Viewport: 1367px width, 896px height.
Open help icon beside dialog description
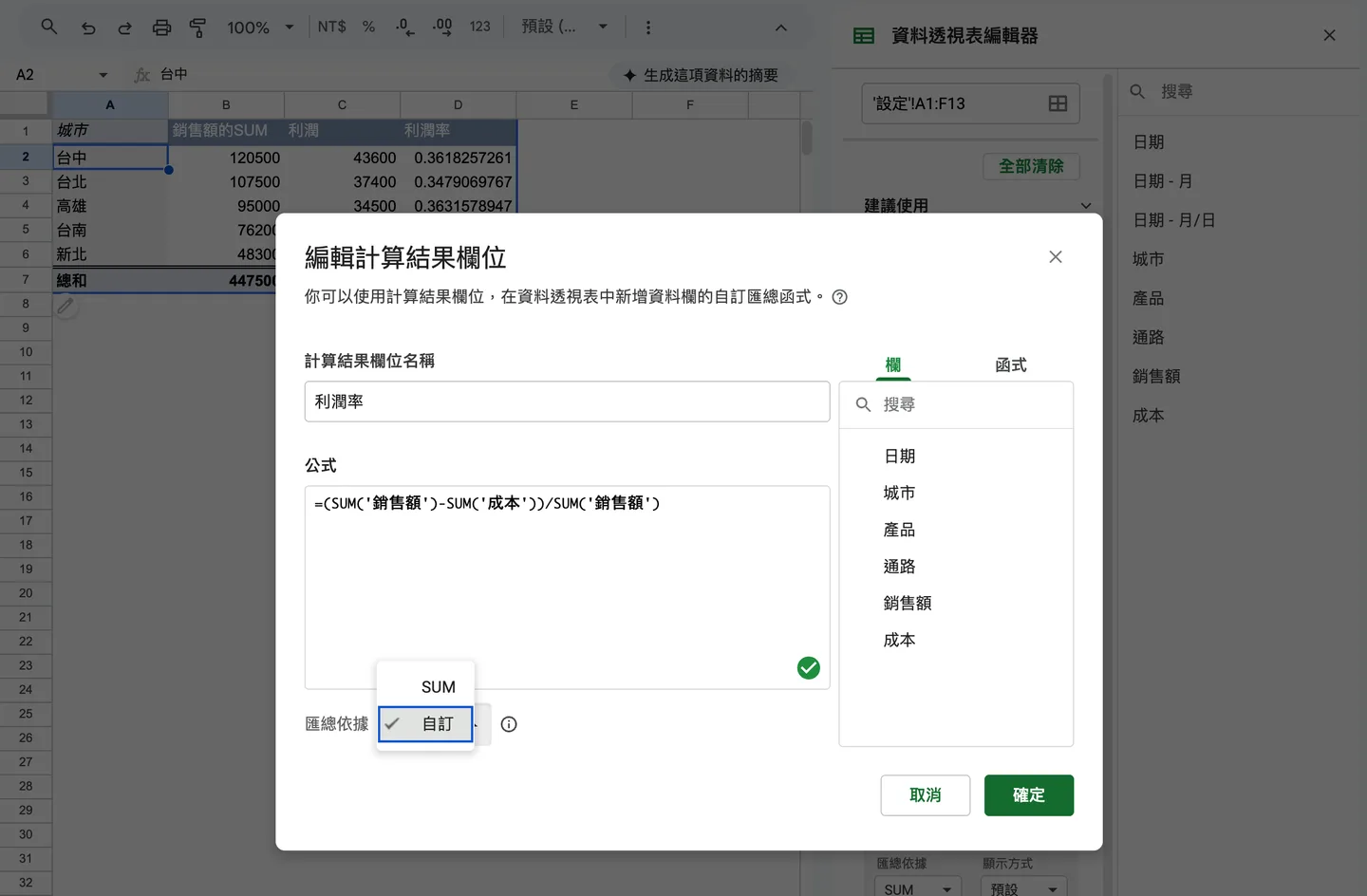coord(839,297)
